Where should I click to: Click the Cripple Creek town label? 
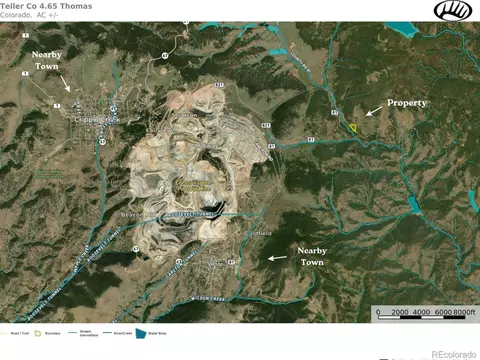click(x=97, y=119)
